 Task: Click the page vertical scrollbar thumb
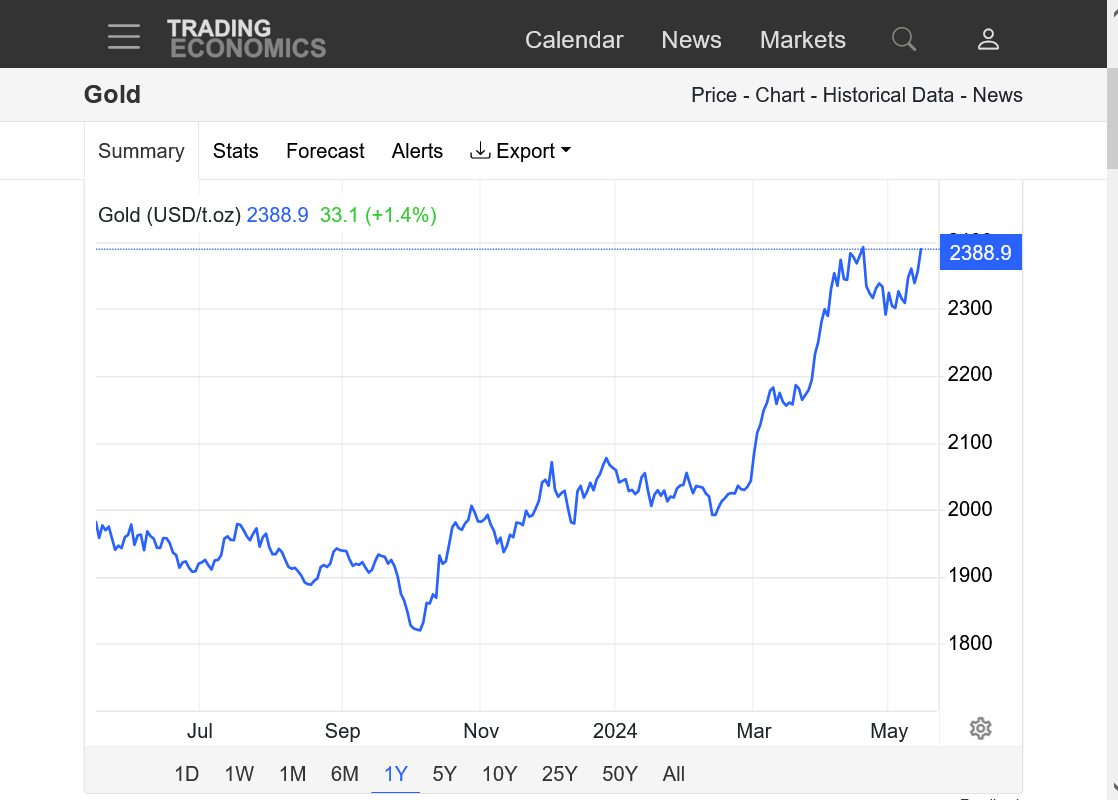[x=1111, y=120]
